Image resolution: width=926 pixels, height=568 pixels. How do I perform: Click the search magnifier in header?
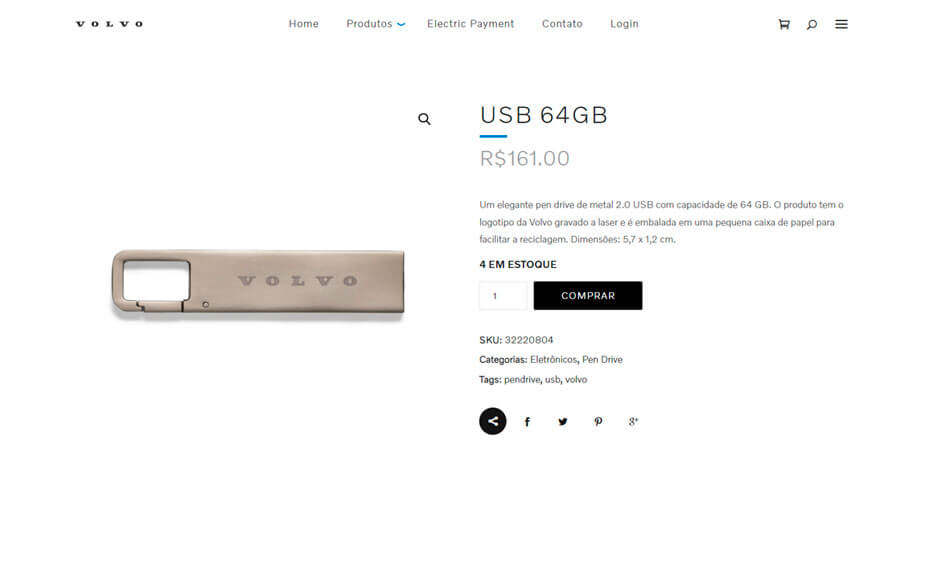[812, 24]
